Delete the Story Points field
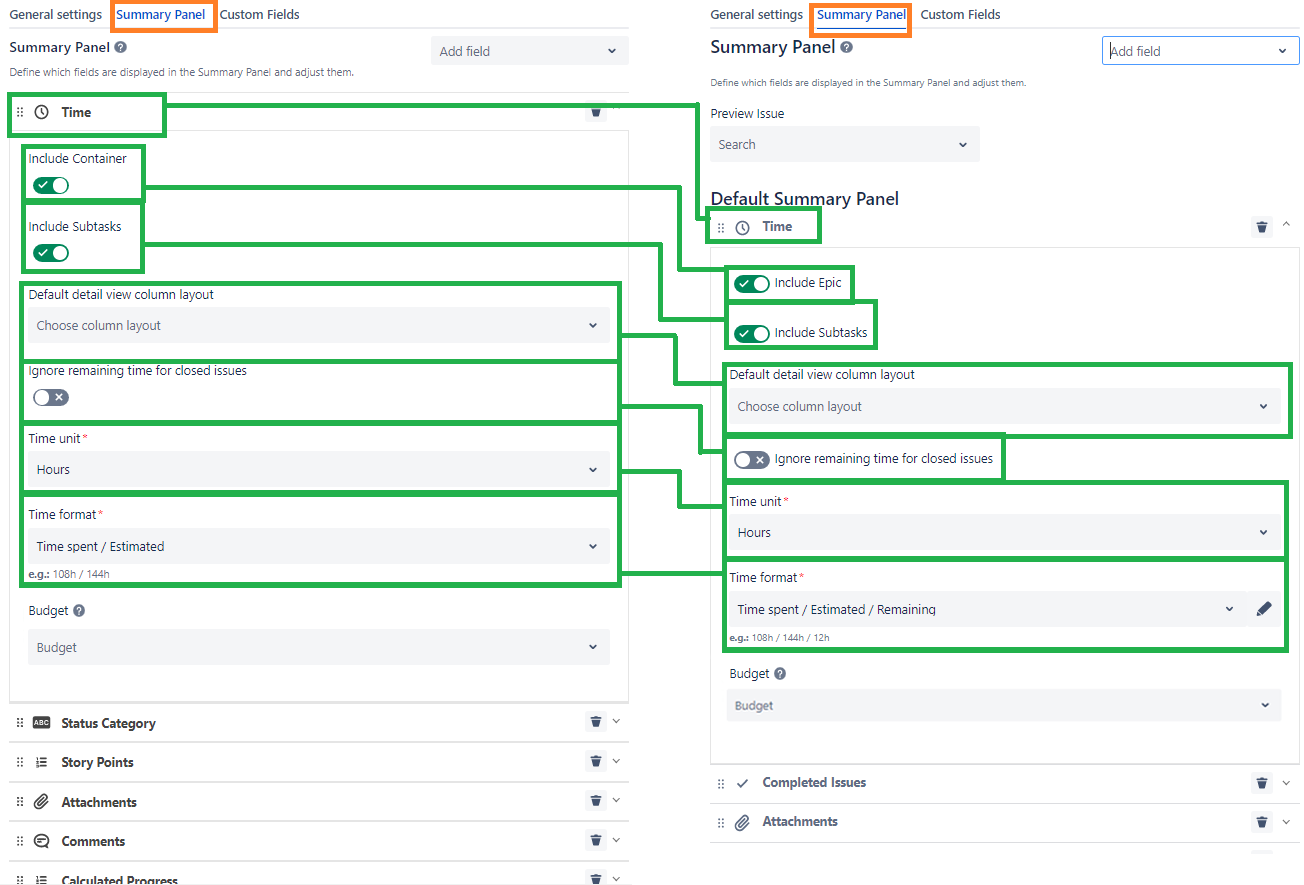1304x885 pixels. click(x=595, y=761)
